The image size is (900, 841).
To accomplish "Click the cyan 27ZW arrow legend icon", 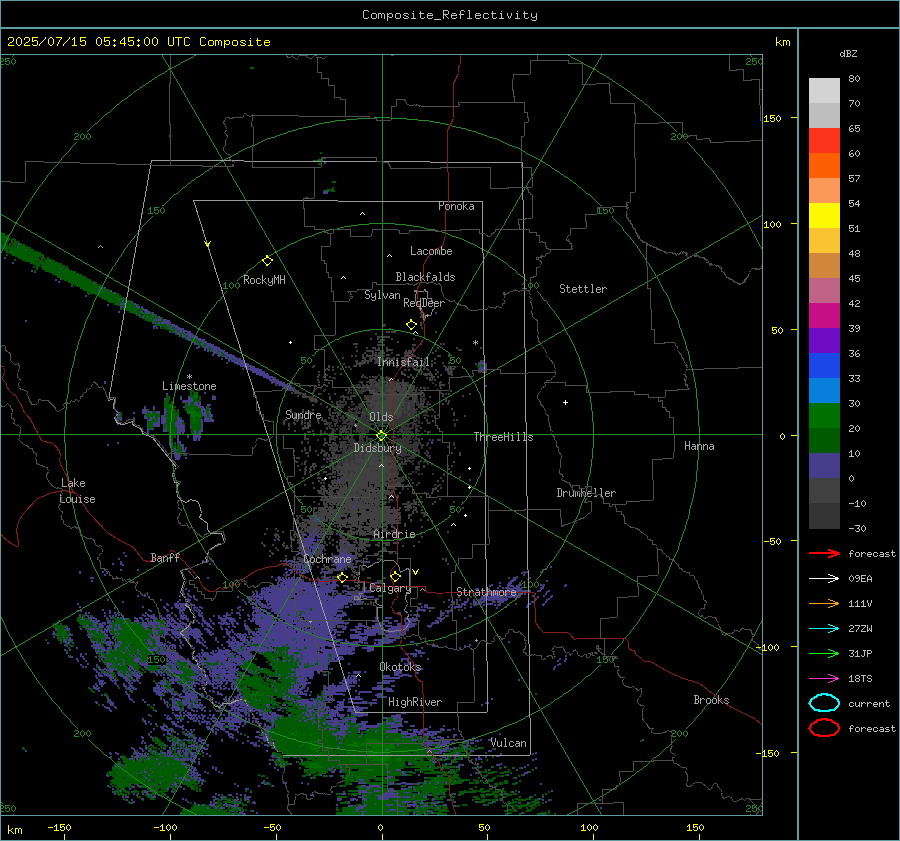I will (x=824, y=629).
